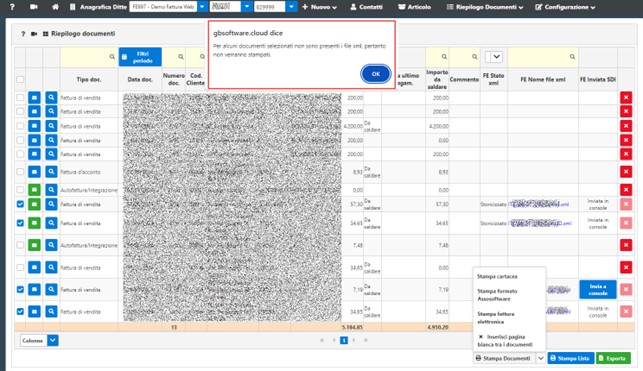The width and height of the screenshot is (643, 371).
Task: Open the help question mark in top bar
Action: [12, 7]
